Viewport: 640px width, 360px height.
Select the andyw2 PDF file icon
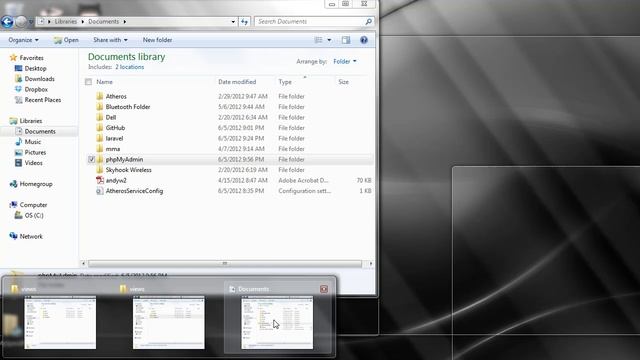point(100,180)
